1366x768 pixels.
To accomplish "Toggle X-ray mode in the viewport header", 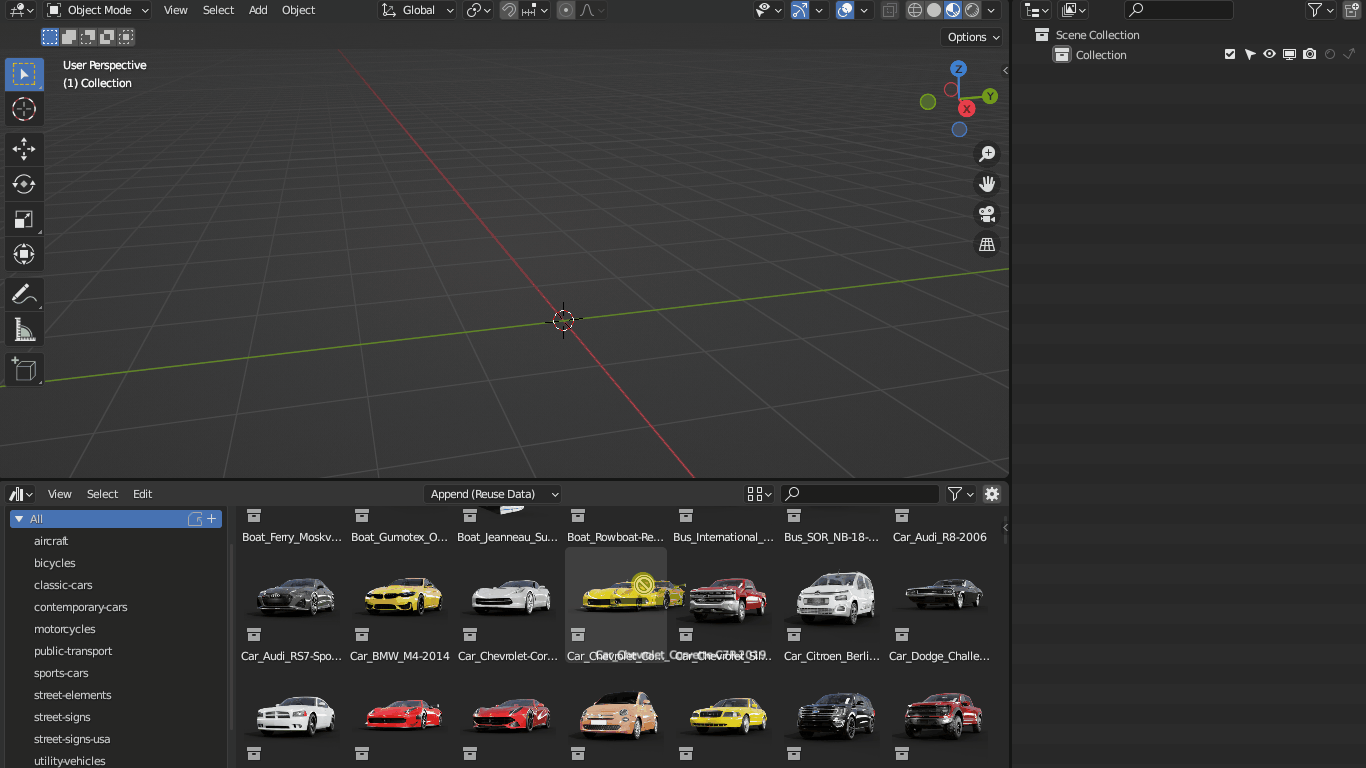I will click(x=889, y=10).
